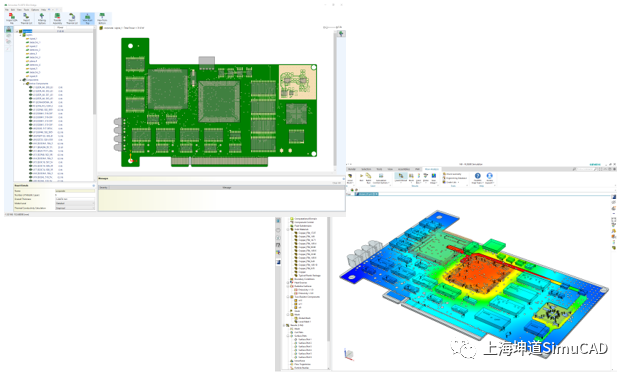Click the Run solver icon in ribbon
This screenshot has height=376, width=627.
361,178
